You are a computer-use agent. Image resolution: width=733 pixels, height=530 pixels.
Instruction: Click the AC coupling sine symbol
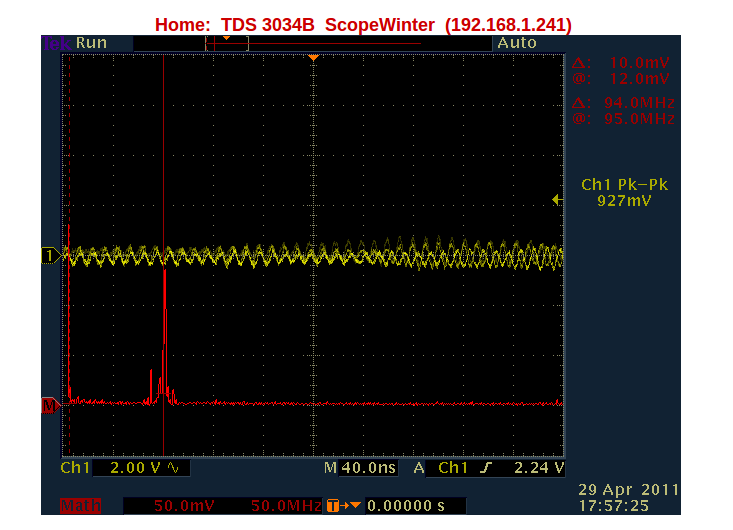173,467
